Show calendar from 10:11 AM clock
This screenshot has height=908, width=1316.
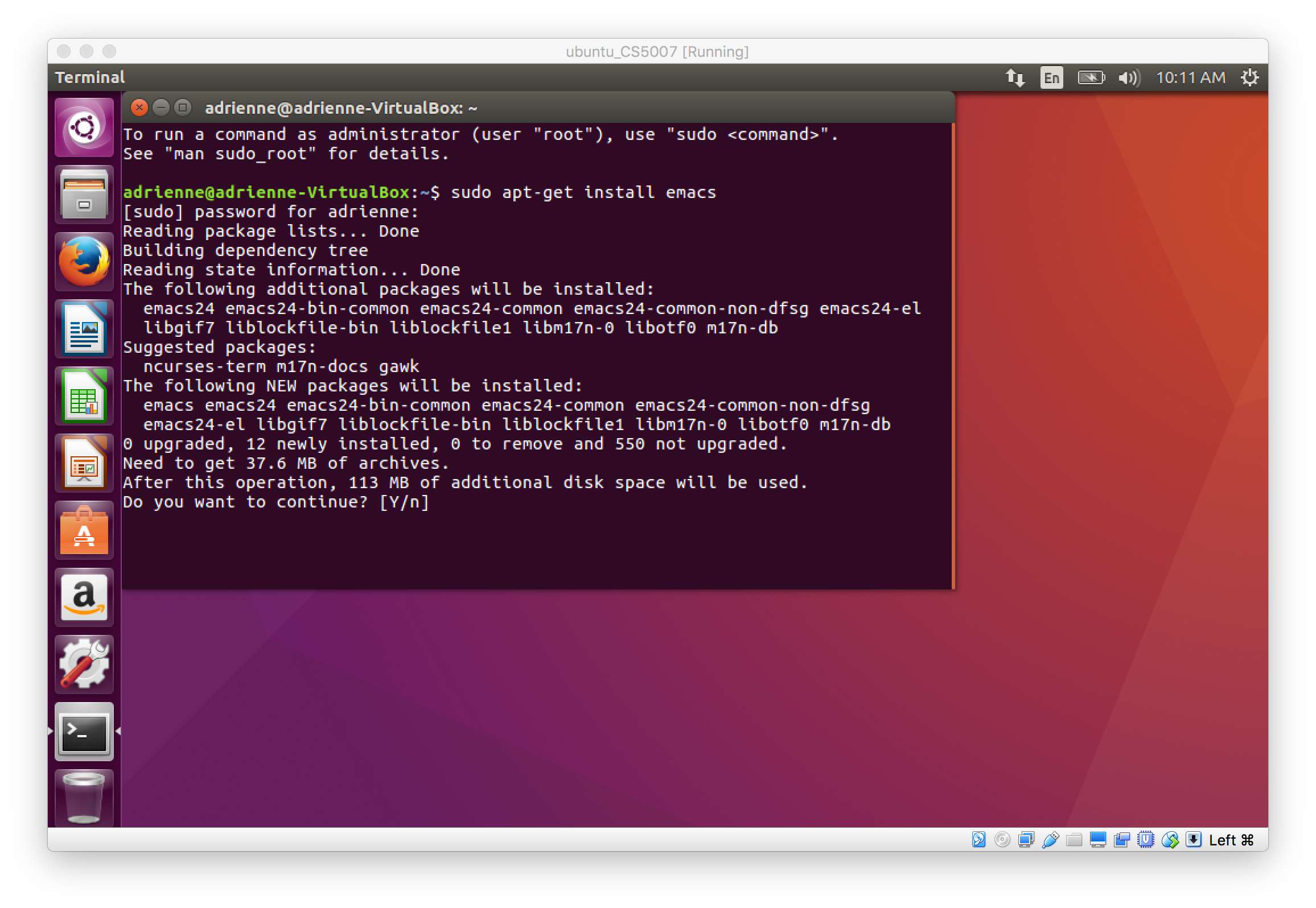1190,77
